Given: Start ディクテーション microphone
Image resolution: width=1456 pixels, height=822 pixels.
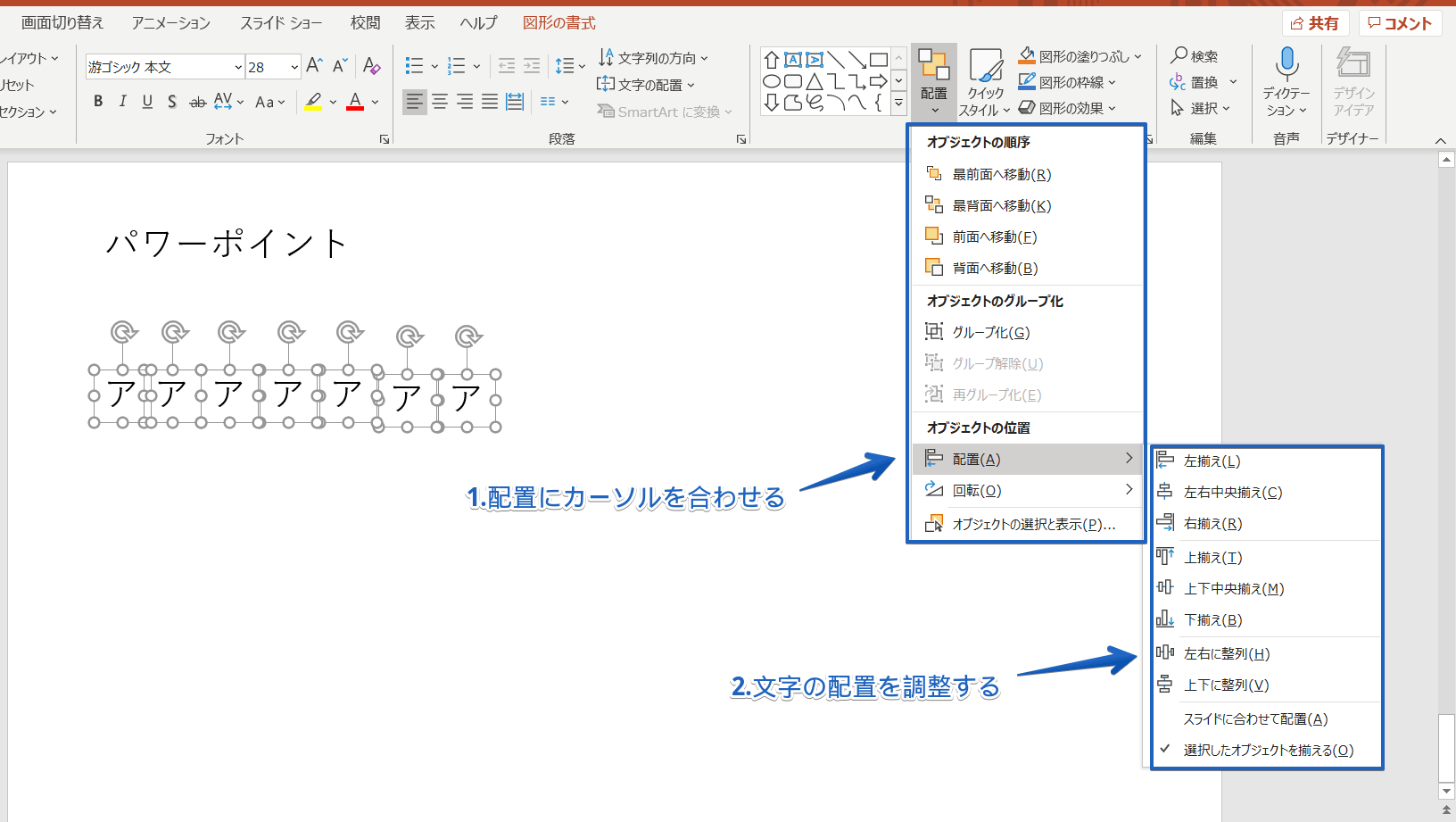Looking at the screenshot, I should point(1286,82).
